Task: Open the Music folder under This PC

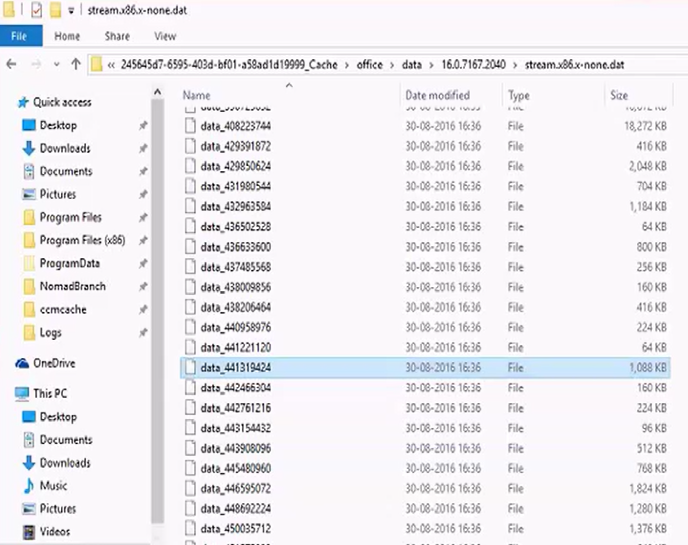Action: tap(53, 486)
